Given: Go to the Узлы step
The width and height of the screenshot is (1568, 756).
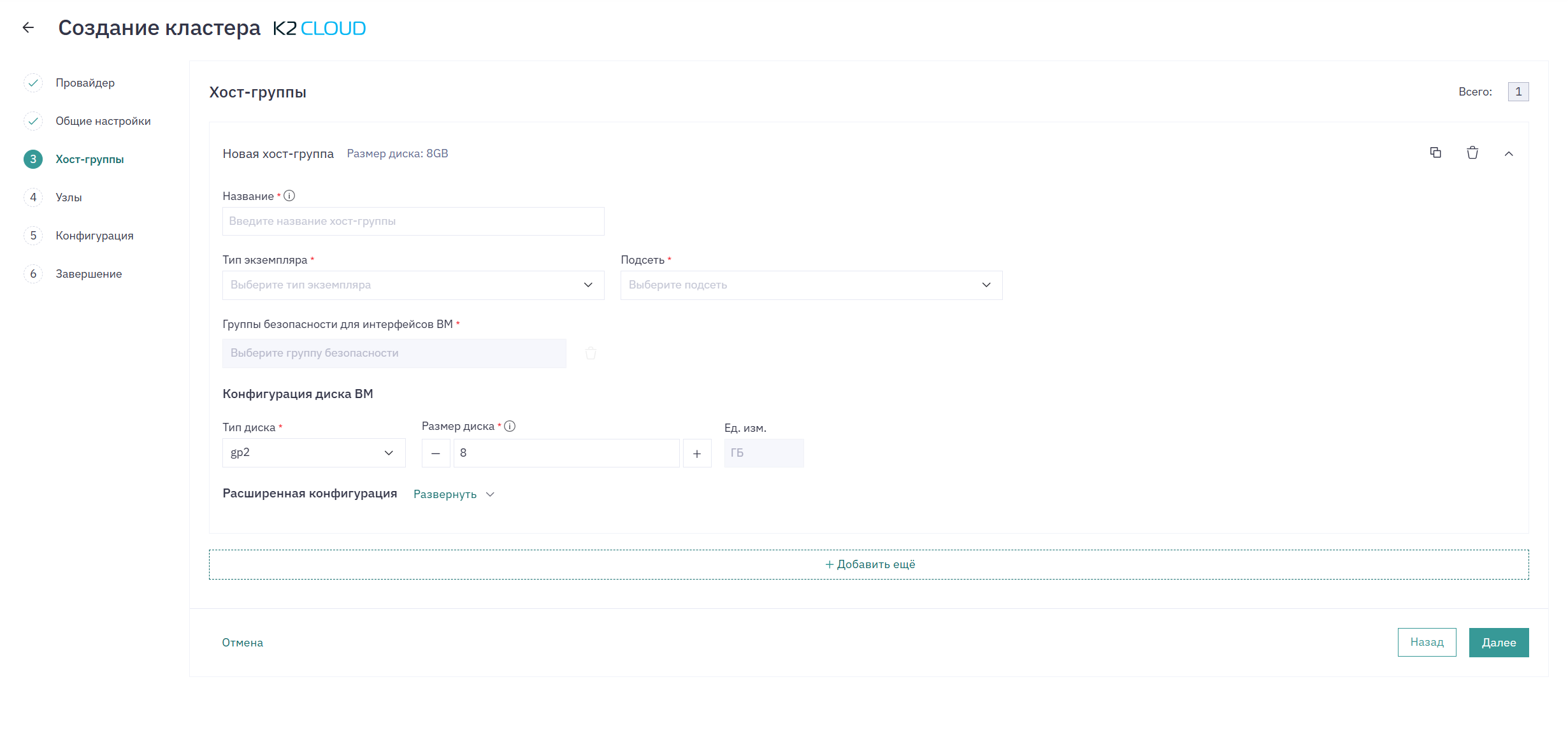Looking at the screenshot, I should tap(69, 197).
